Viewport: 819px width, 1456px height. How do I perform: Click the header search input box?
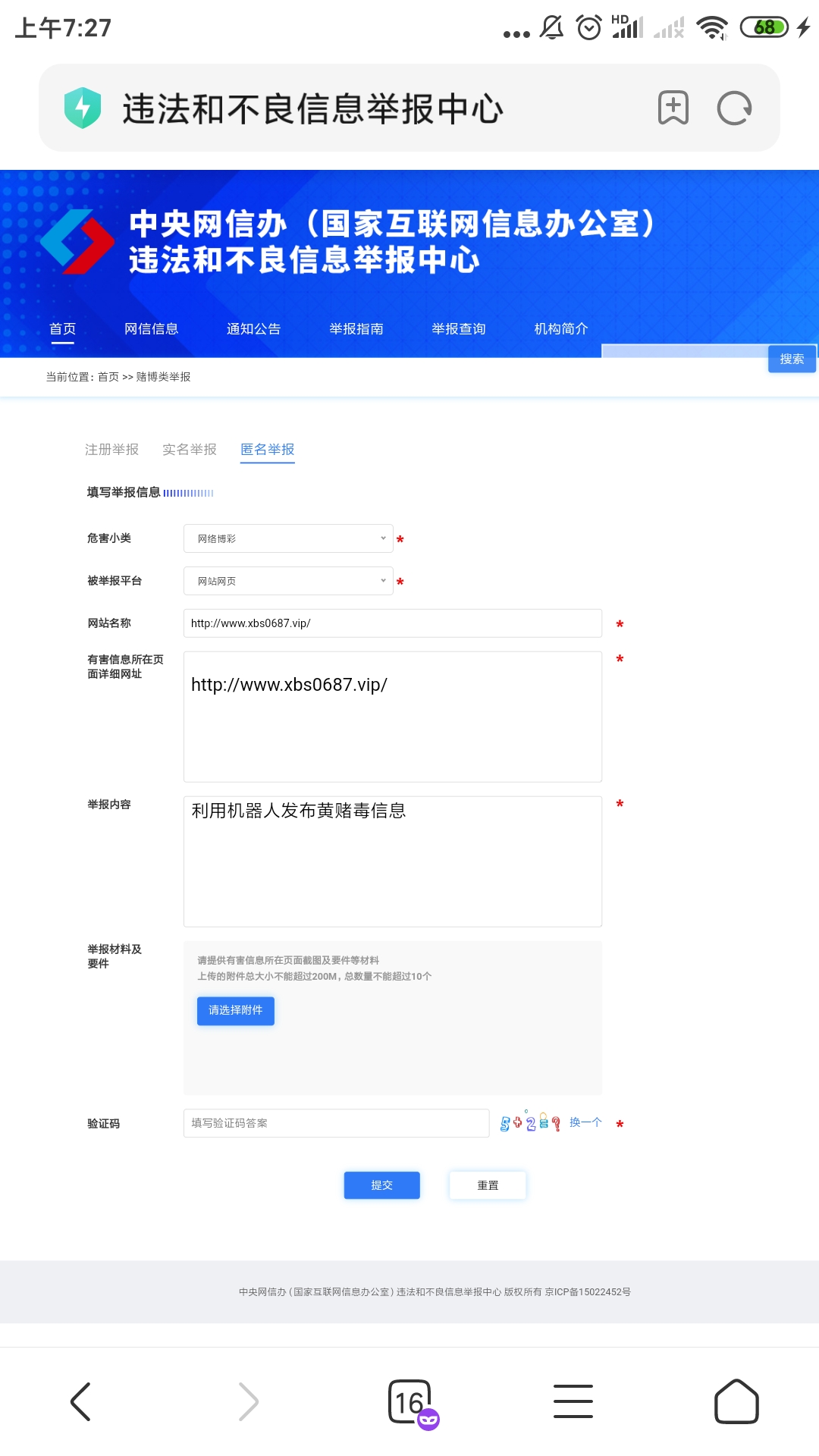[x=685, y=350]
